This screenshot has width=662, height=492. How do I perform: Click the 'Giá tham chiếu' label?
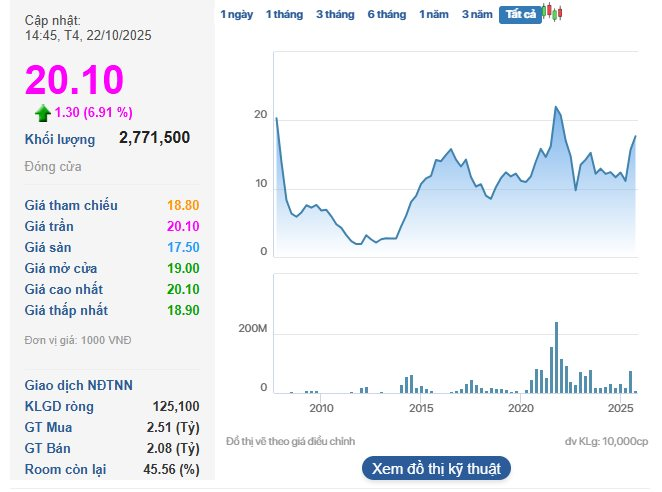pyautogui.click(x=71, y=205)
